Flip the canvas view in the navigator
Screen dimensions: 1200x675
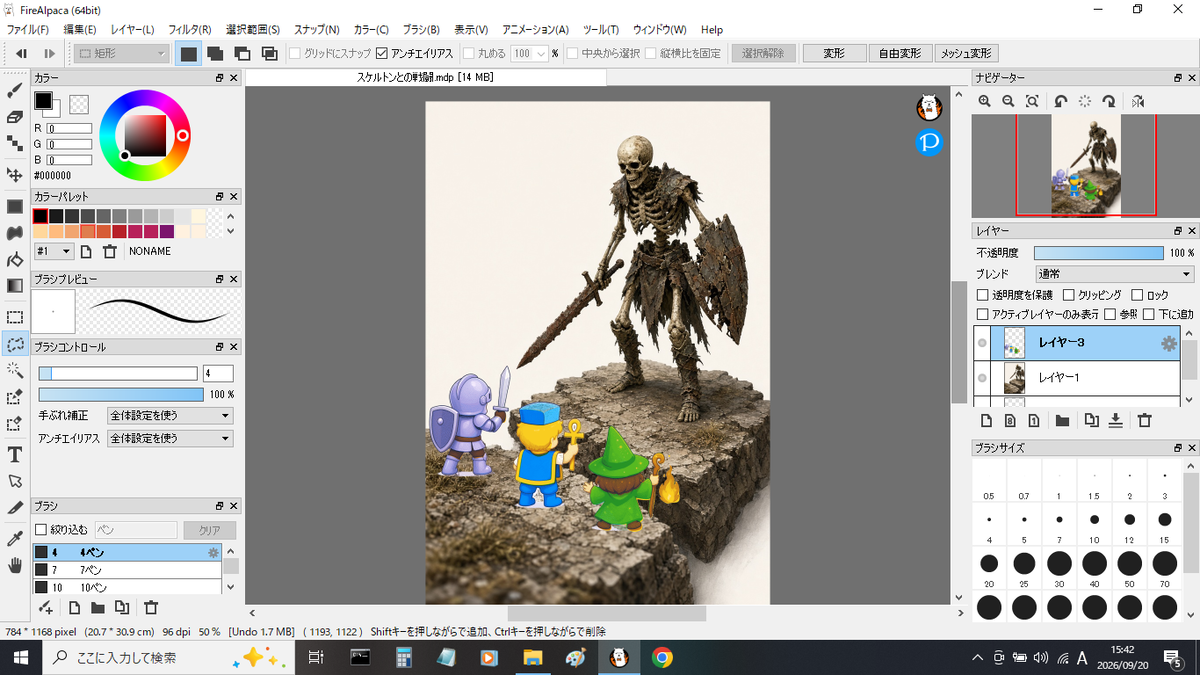(x=1138, y=101)
